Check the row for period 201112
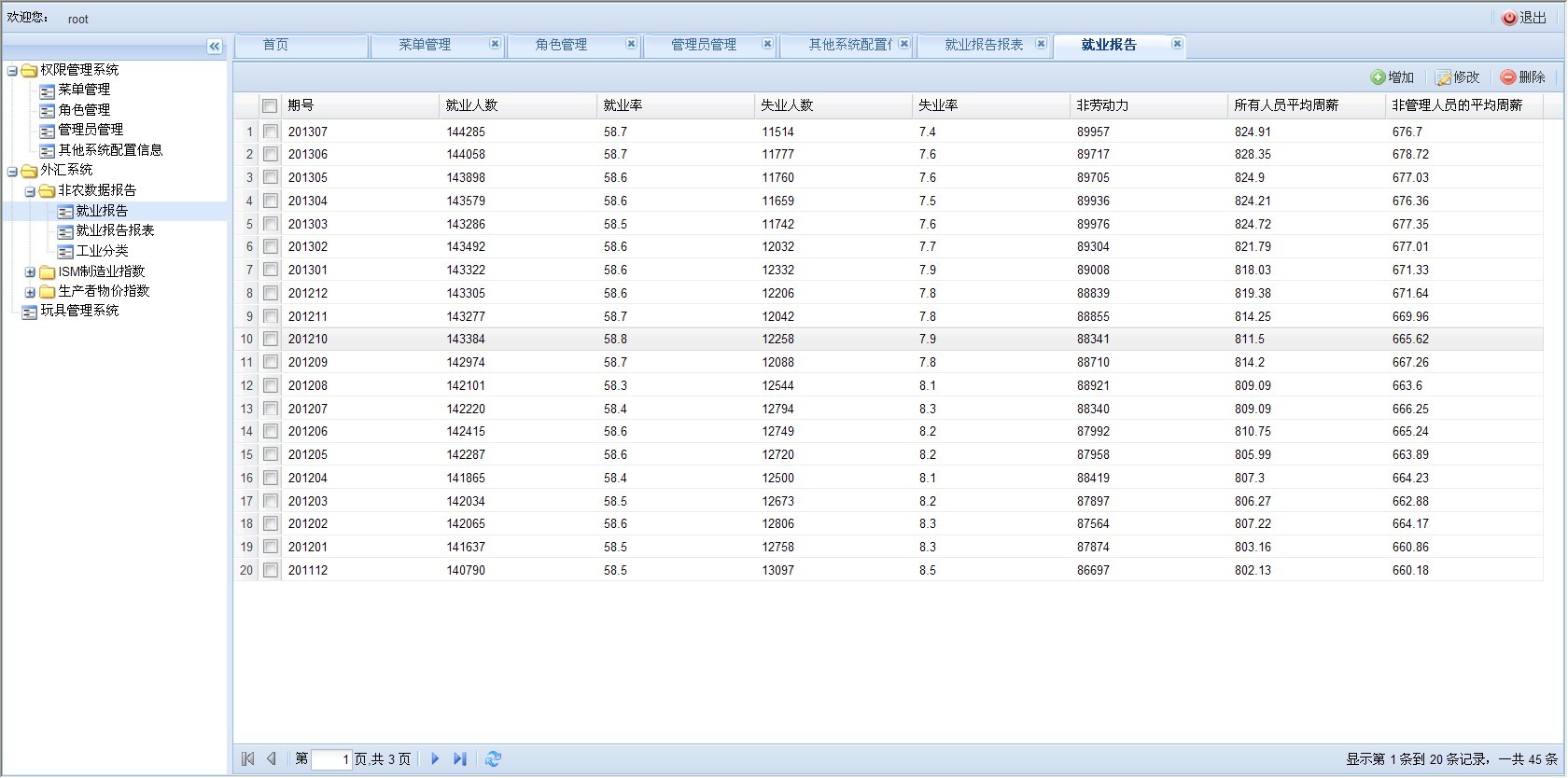 pos(270,570)
